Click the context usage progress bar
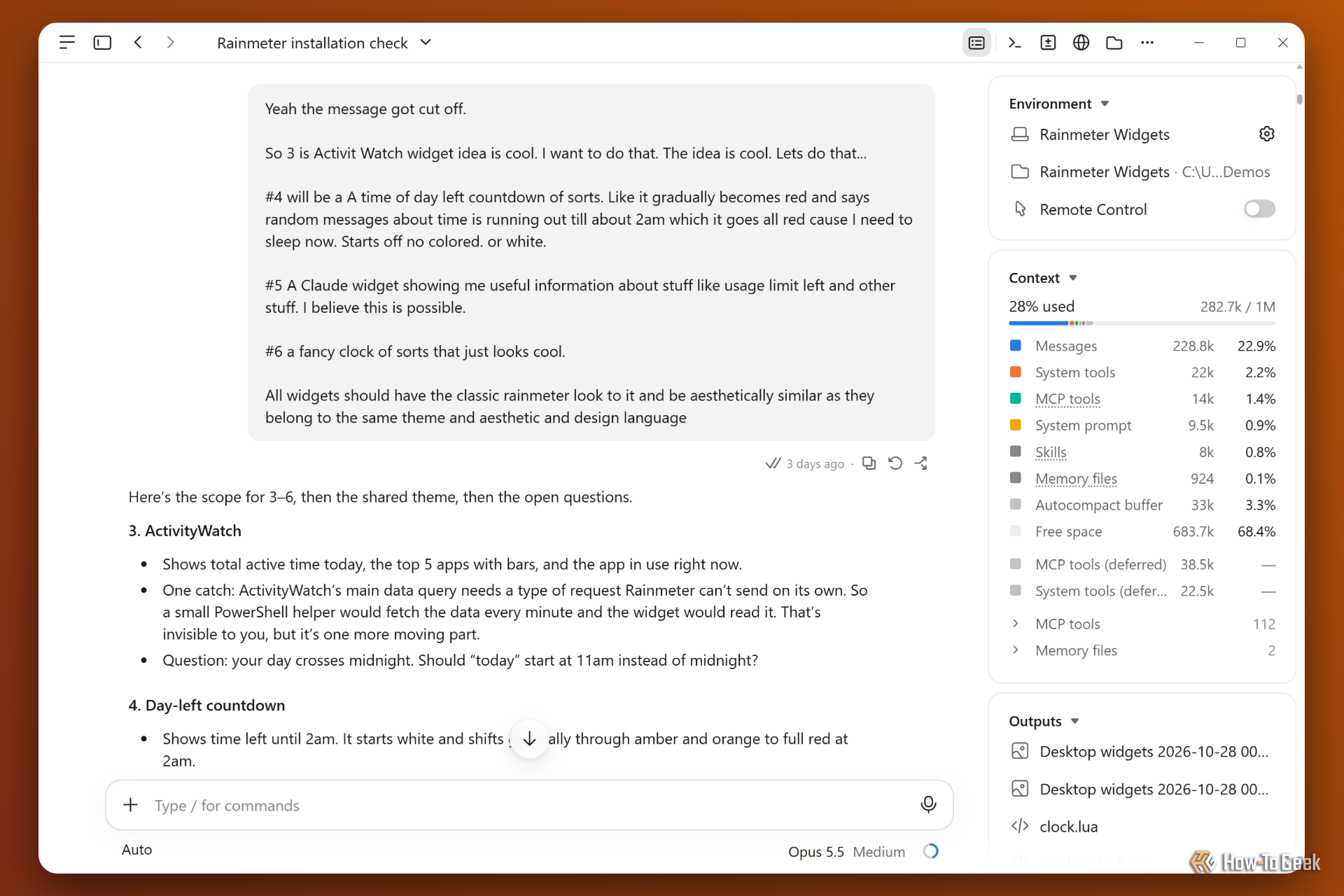This screenshot has width=1344, height=896. [1142, 323]
